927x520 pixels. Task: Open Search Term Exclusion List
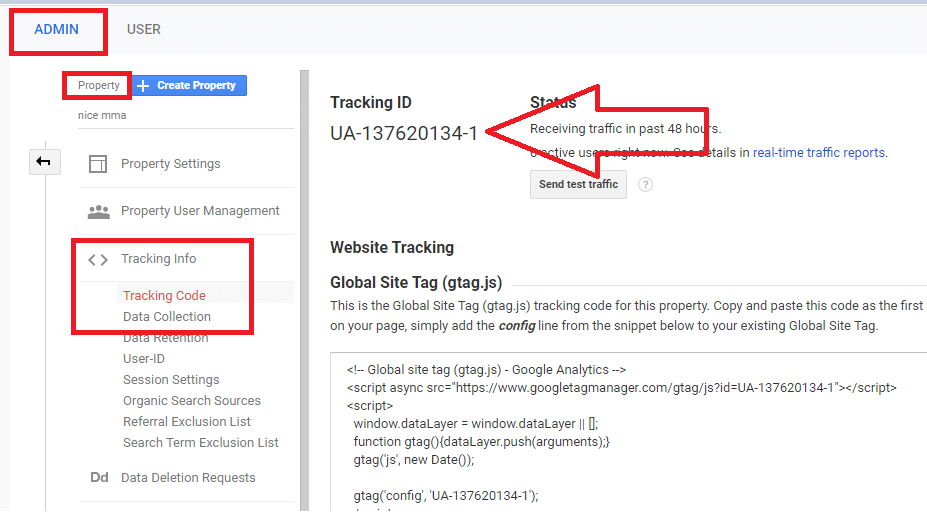[x=200, y=443]
